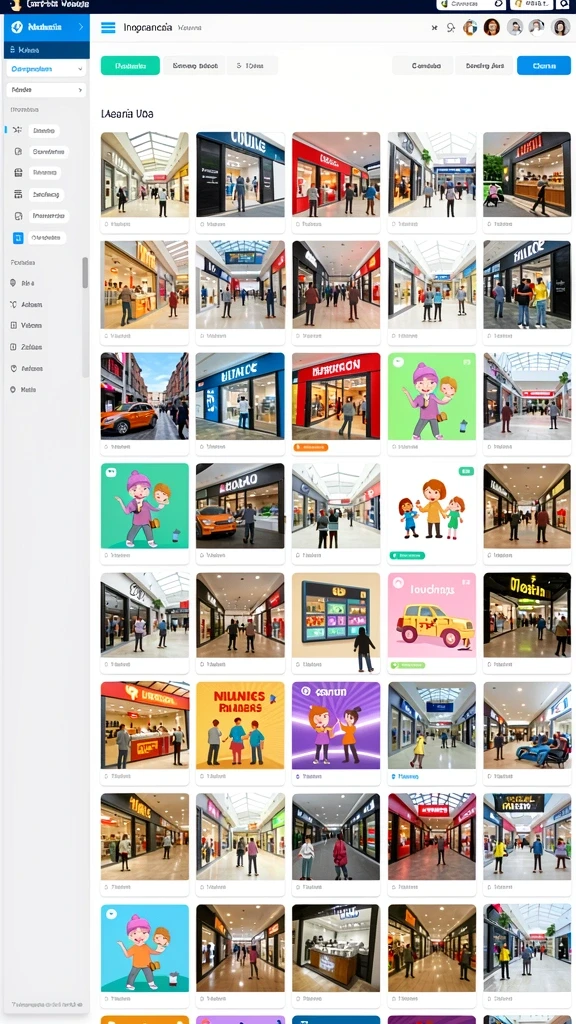Screen dimensions: 576x1024
Task: Click the first sidebar list item icon
Action: (18, 131)
